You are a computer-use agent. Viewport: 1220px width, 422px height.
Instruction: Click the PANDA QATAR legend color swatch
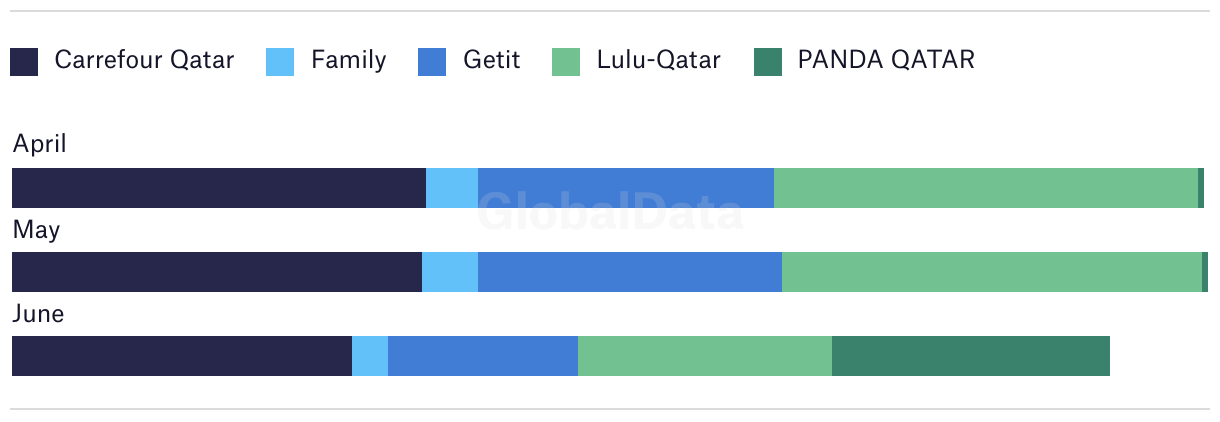[767, 62]
